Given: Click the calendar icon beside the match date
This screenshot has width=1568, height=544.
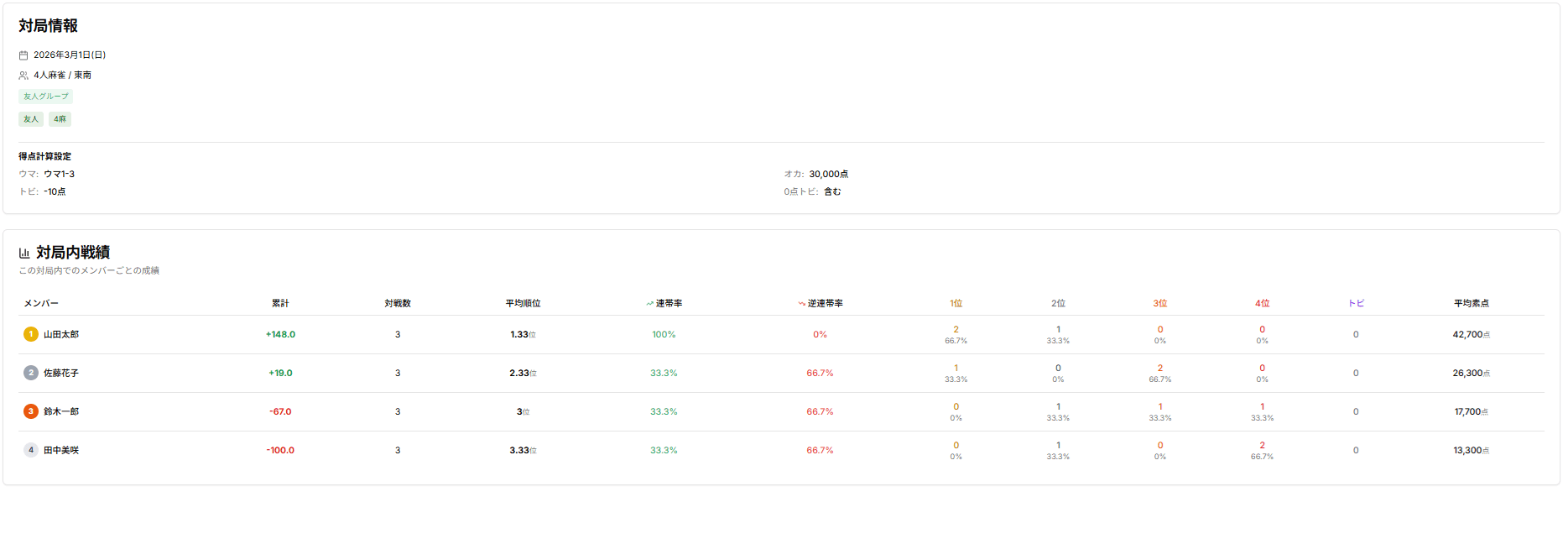Looking at the screenshot, I should click(x=23, y=55).
